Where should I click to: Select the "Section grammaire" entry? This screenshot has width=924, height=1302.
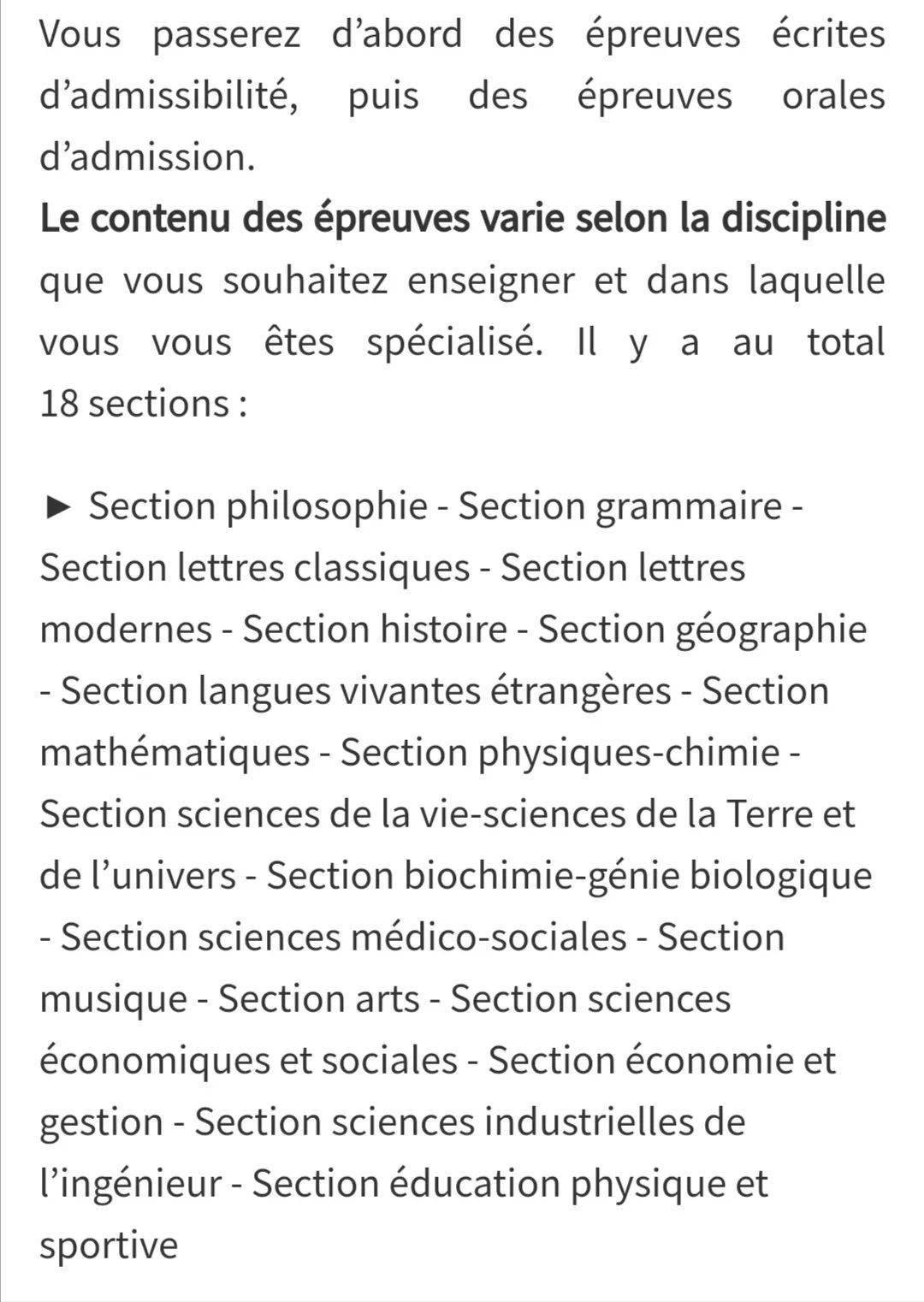click(620, 506)
